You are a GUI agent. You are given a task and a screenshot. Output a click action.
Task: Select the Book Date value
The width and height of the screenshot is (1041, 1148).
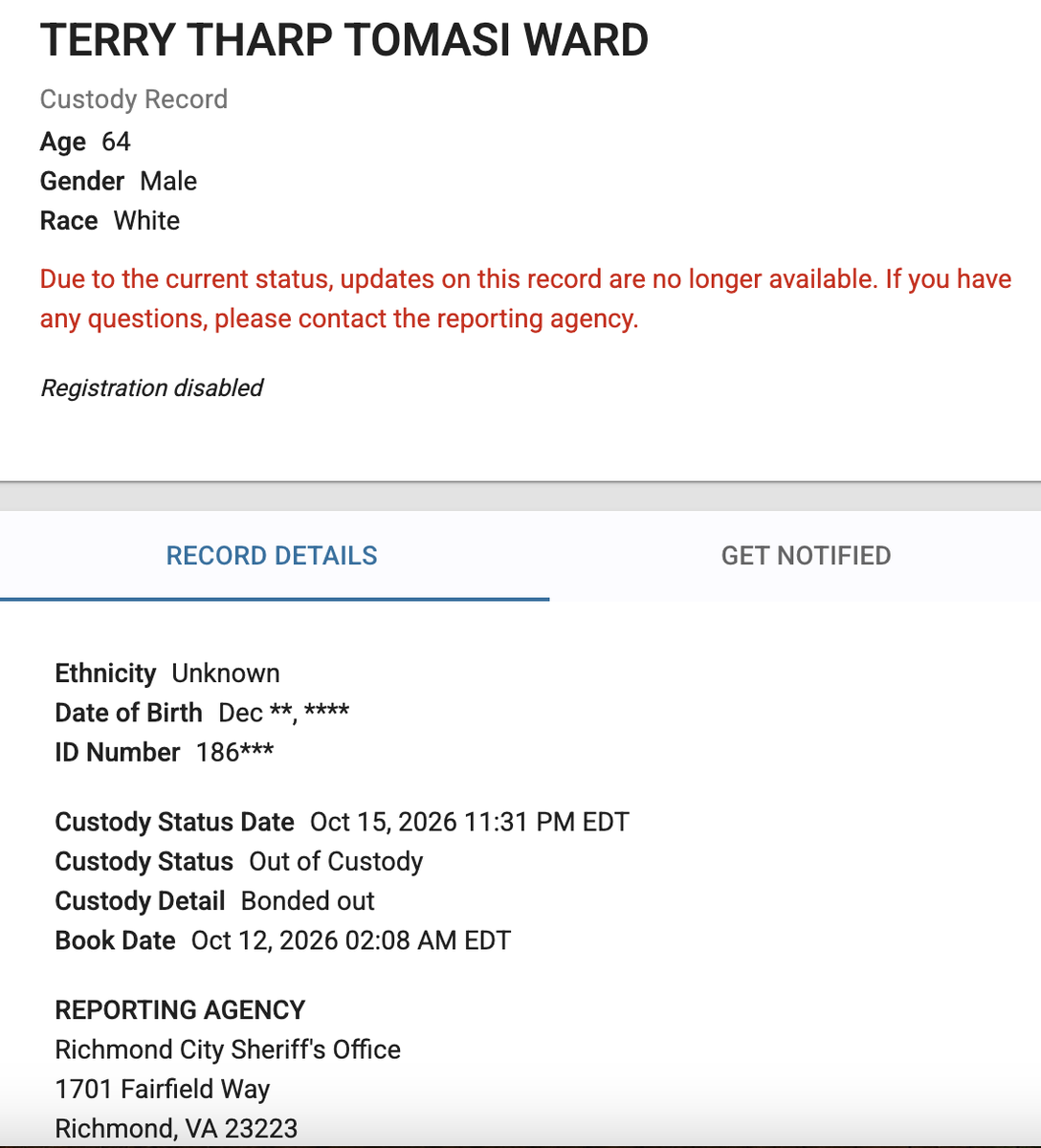pos(351,940)
